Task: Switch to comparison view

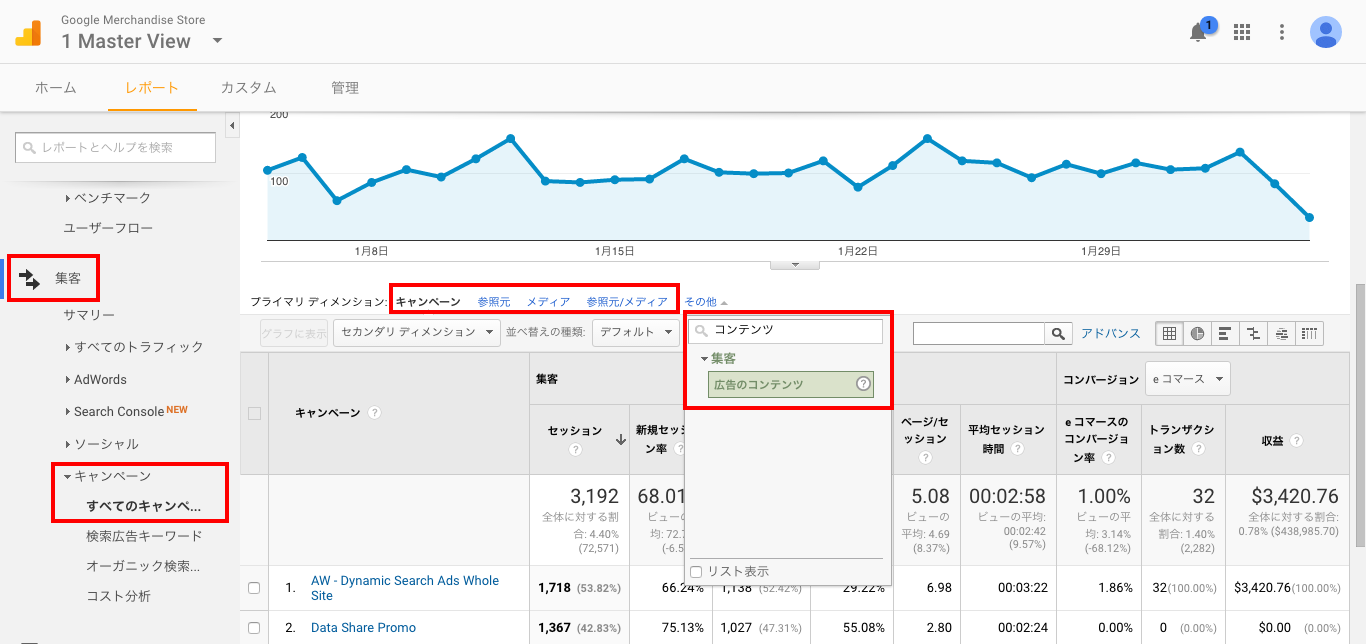Action: pos(1253,333)
